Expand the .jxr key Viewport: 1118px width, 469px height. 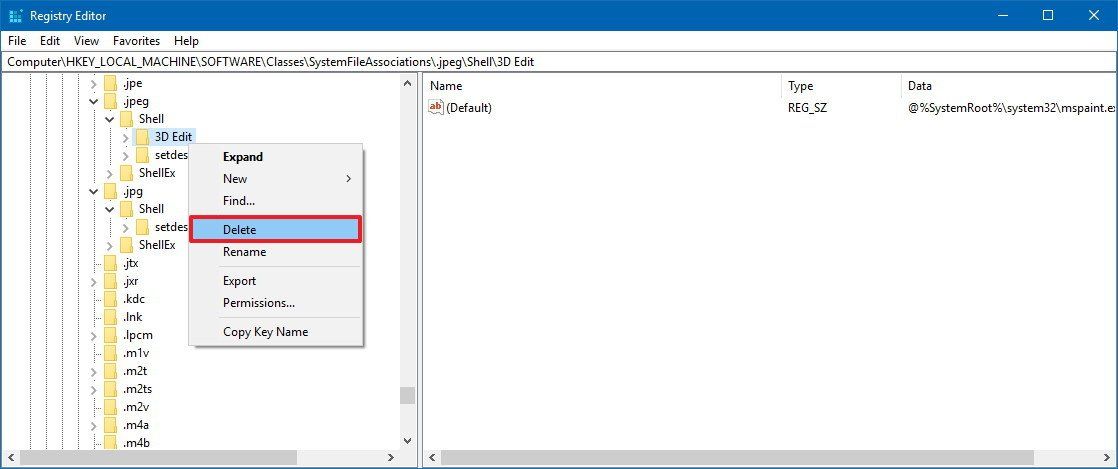[x=93, y=282]
